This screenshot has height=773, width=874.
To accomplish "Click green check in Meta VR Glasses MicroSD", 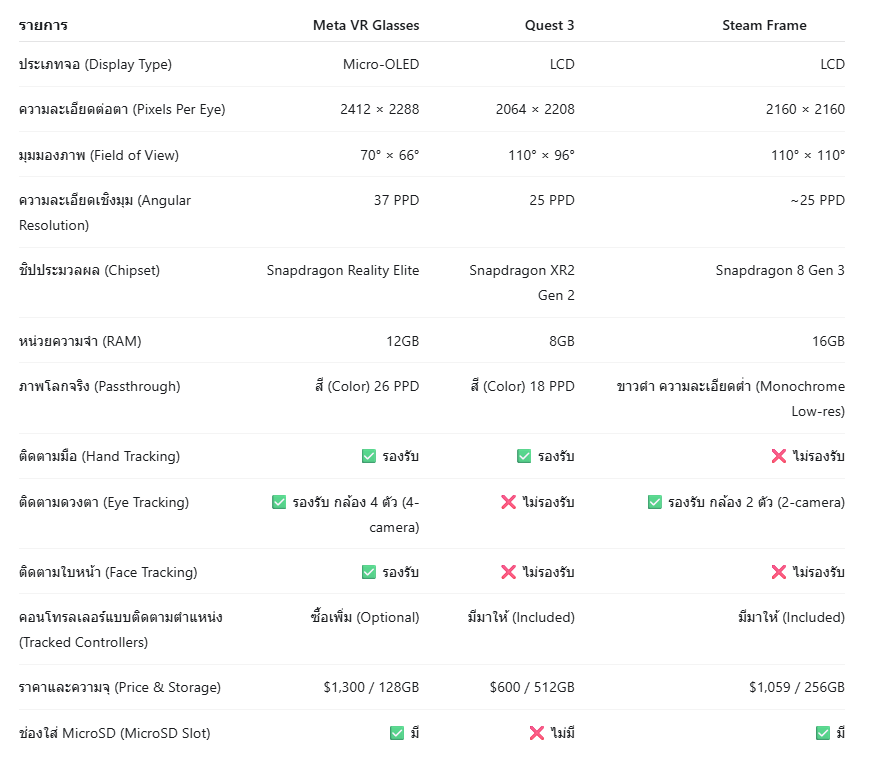I will tap(397, 733).
